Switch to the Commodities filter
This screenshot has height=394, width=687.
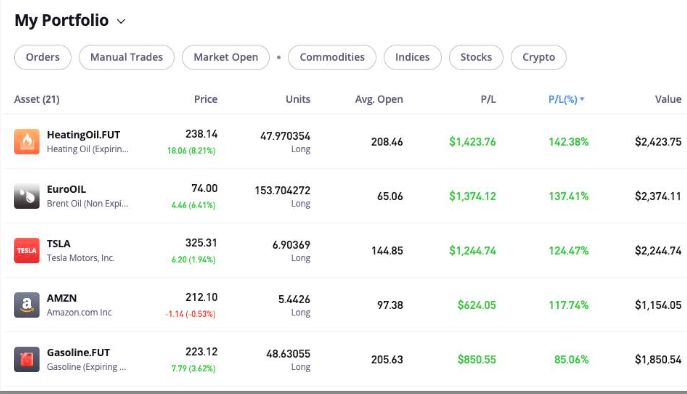332,57
